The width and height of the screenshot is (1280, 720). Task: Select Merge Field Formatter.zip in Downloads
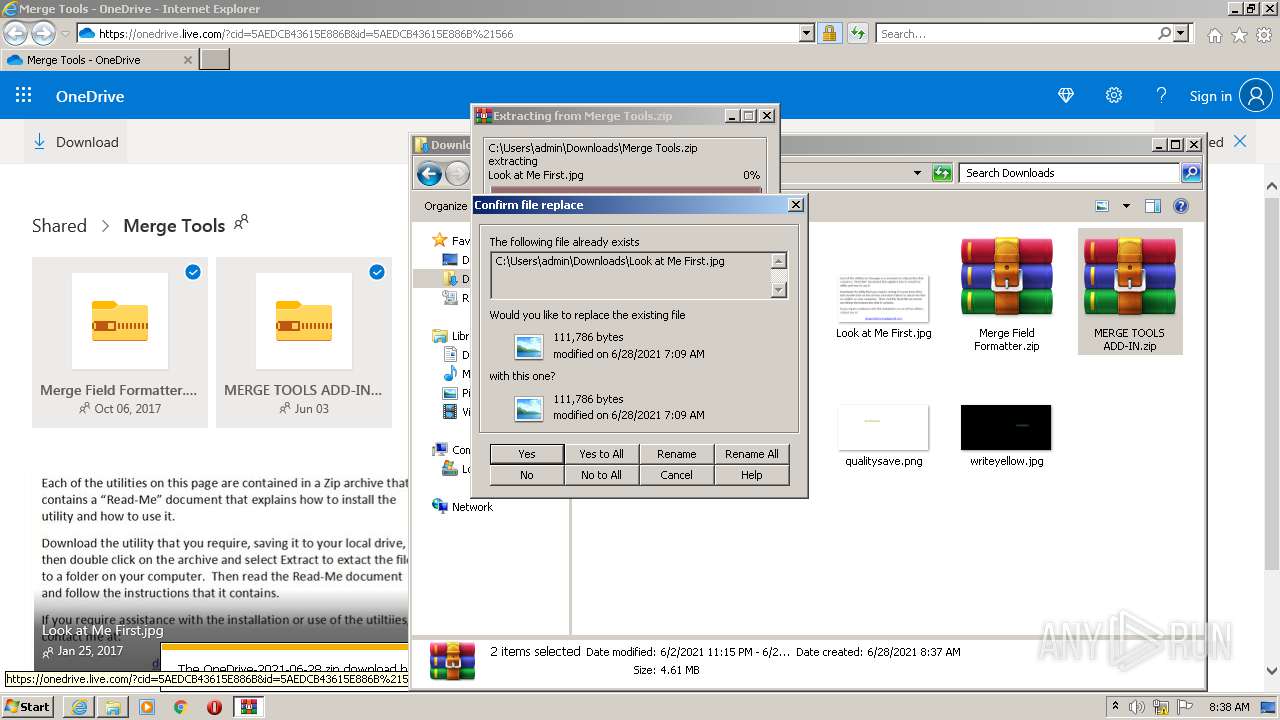(x=1006, y=294)
